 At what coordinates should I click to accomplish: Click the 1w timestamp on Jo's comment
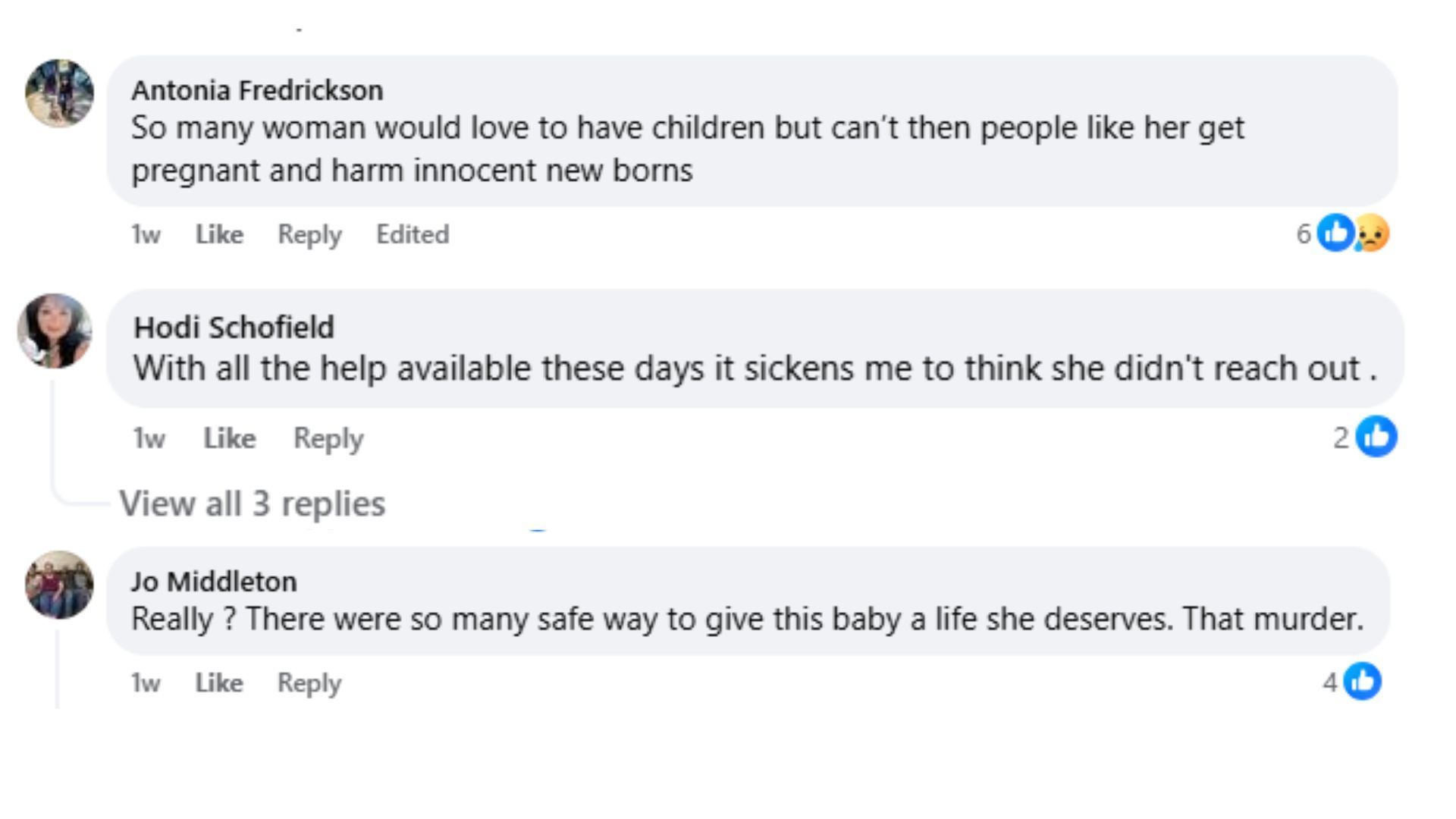(x=146, y=682)
